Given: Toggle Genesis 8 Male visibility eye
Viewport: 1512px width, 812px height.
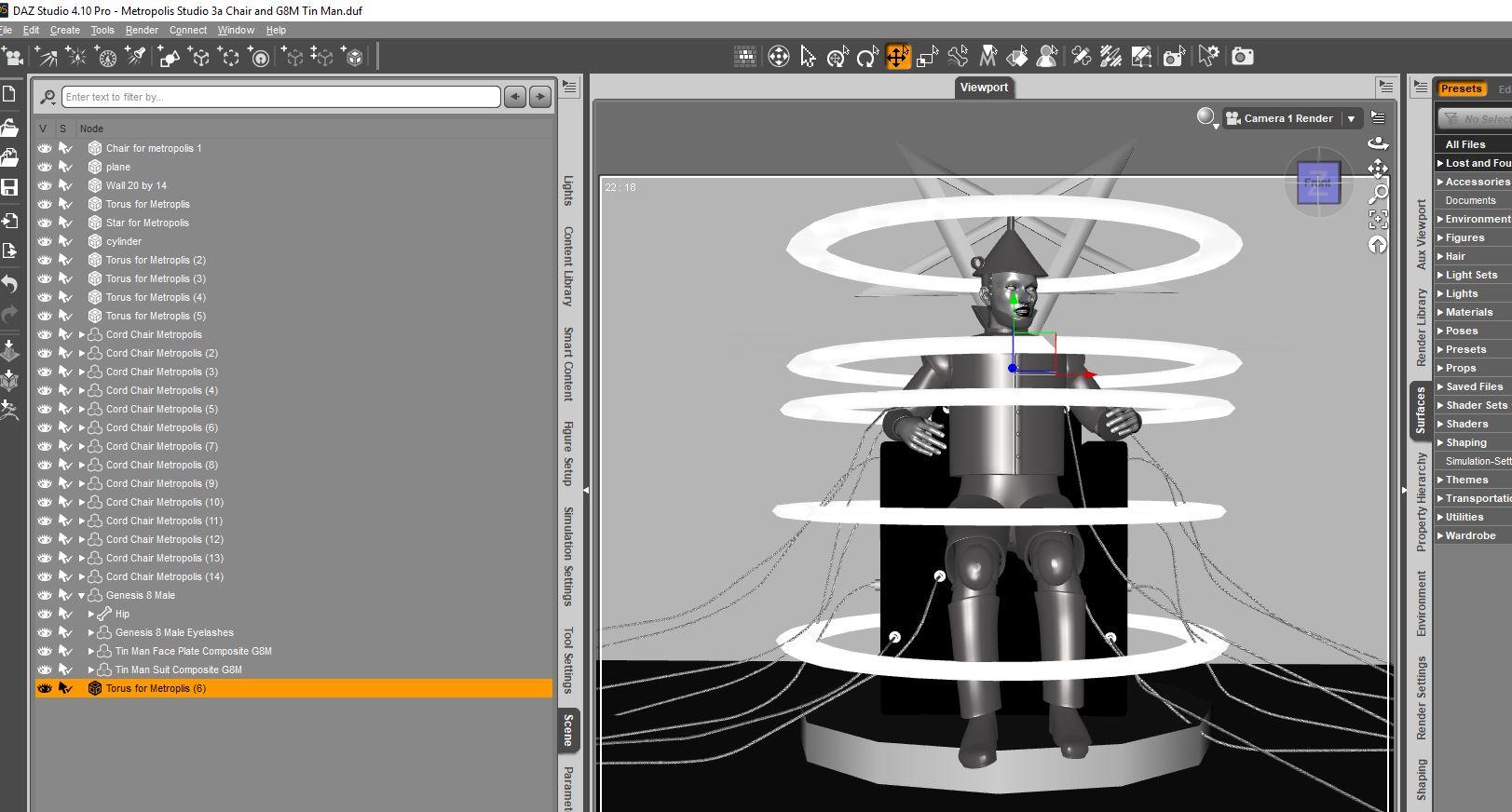Looking at the screenshot, I should pyautogui.click(x=45, y=595).
